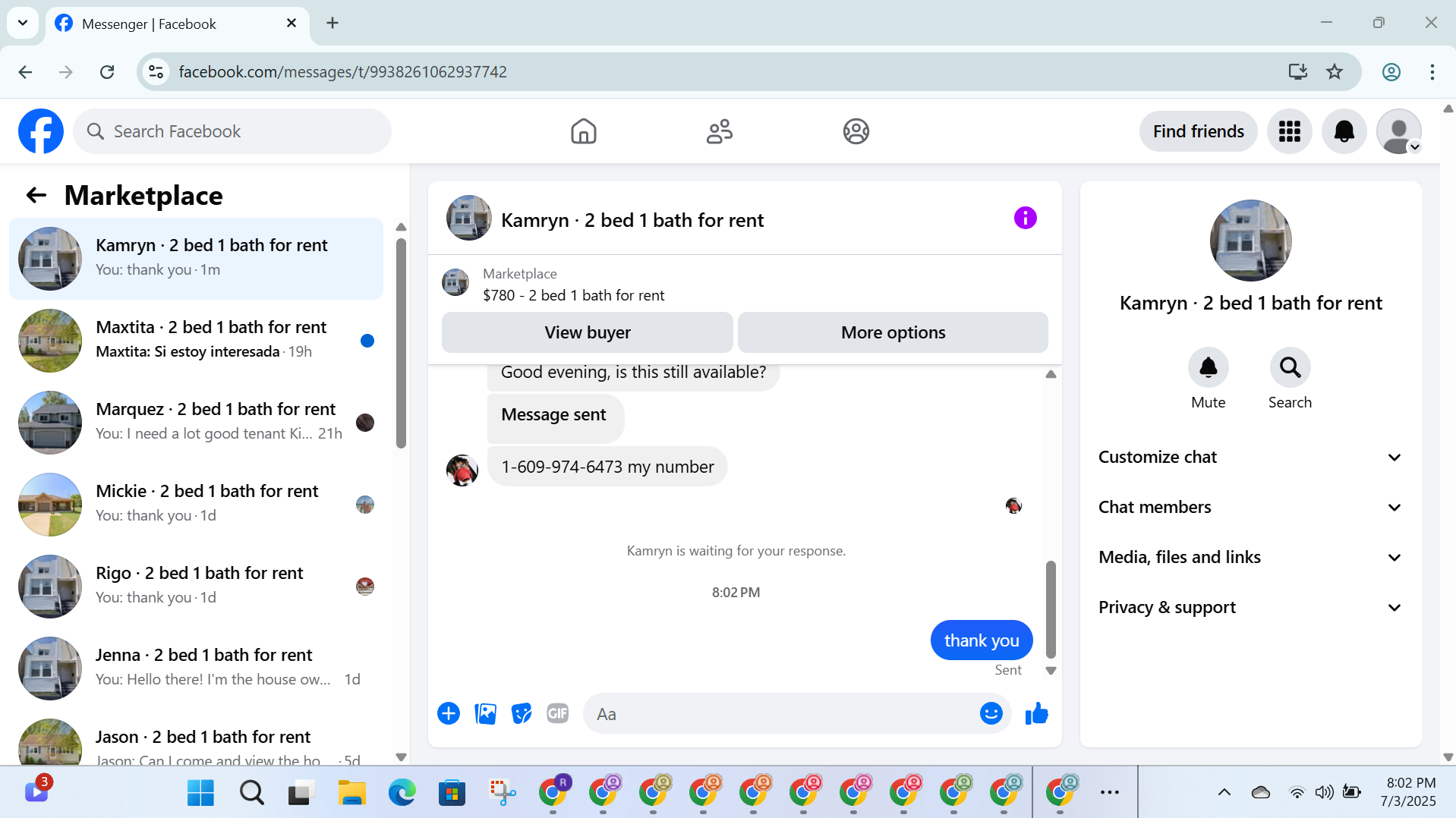Click the phone number message bubble
This screenshot has height=818, width=1456.
pos(607,467)
